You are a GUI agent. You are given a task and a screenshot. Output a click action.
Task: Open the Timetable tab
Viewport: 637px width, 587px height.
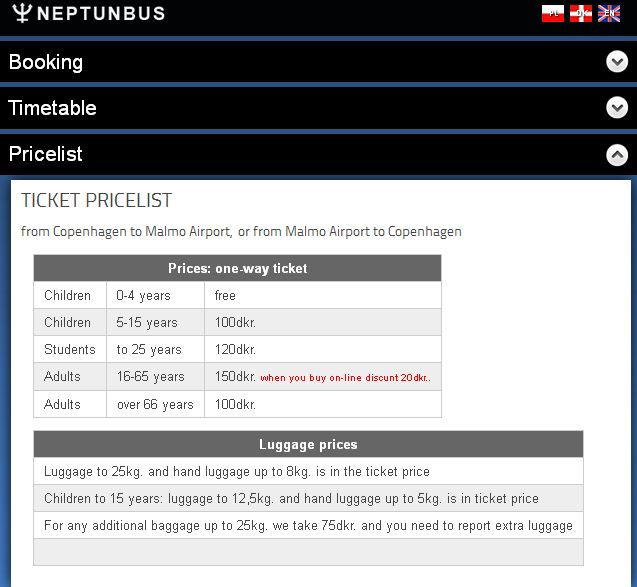(x=53, y=108)
